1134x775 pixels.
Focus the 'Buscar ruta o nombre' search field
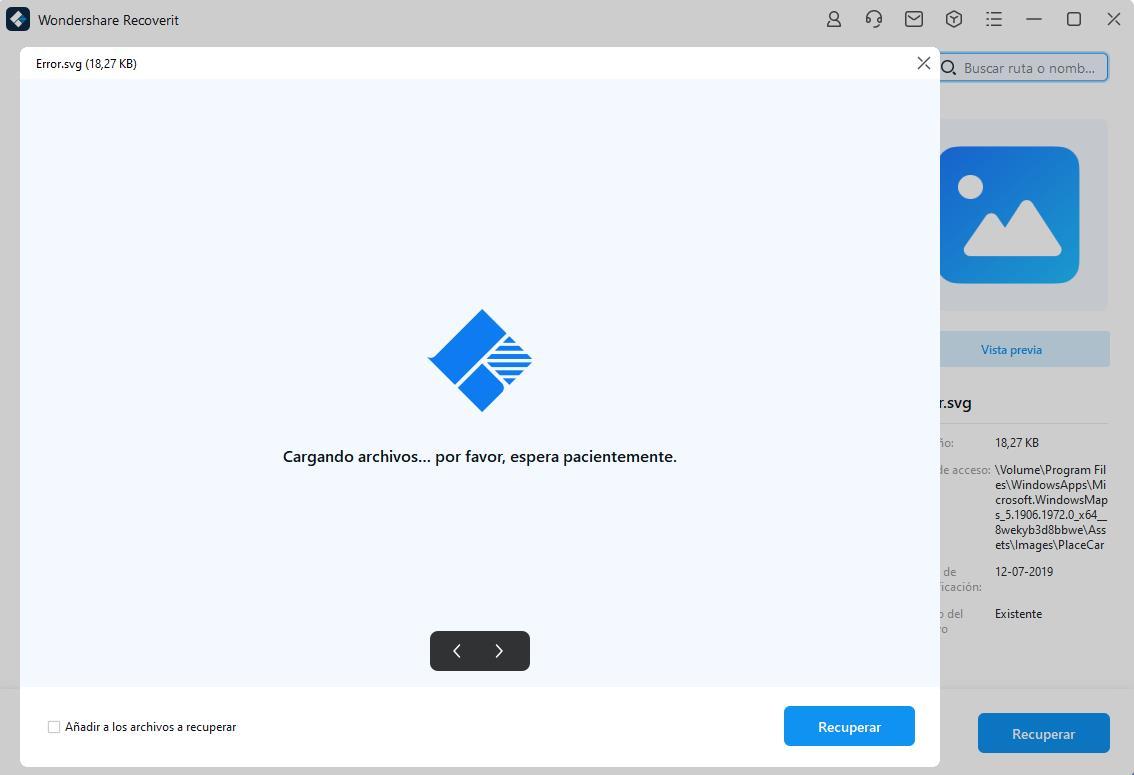pyautogui.click(x=1030, y=68)
